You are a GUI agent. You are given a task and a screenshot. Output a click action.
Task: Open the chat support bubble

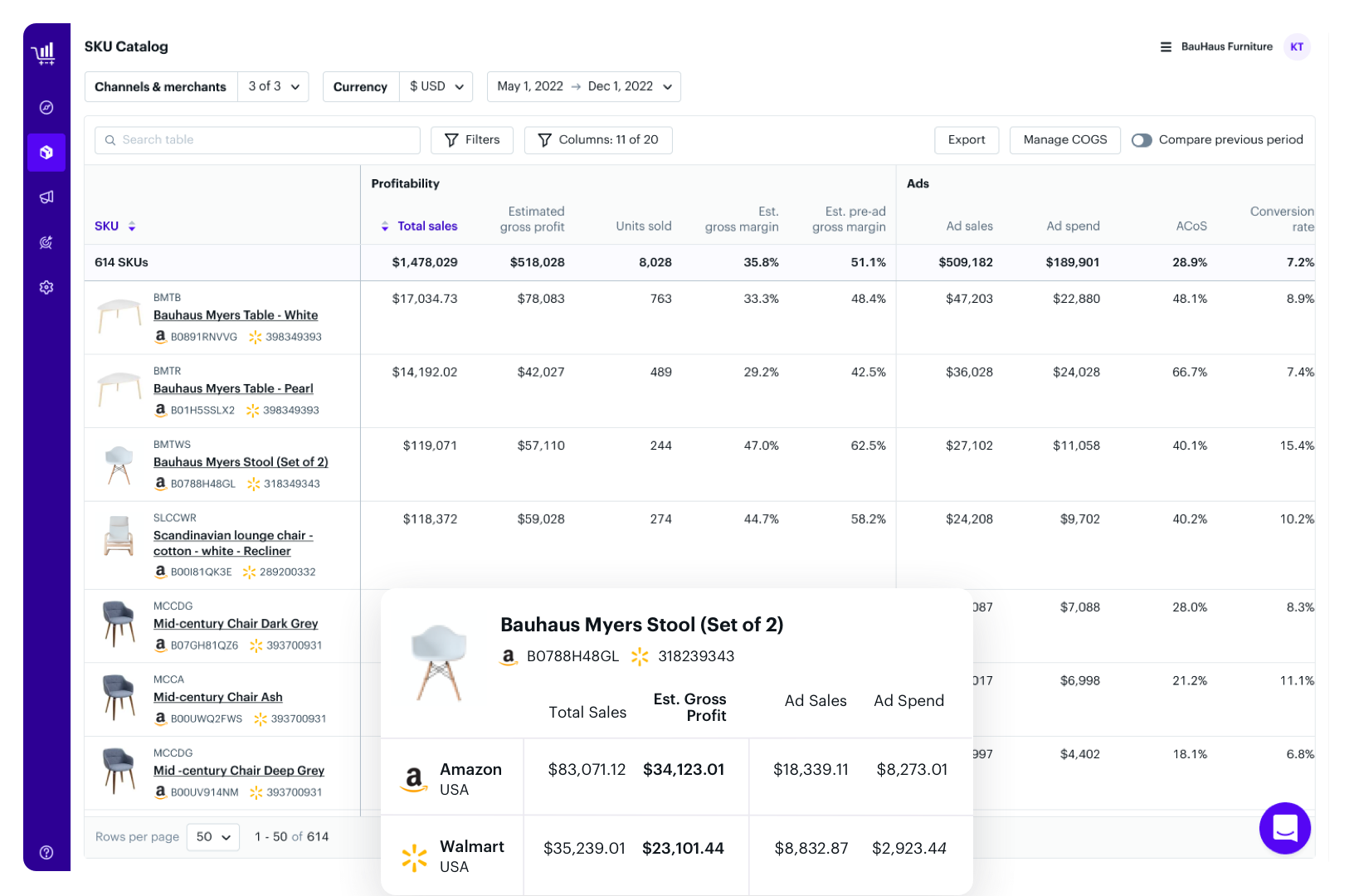coord(1284,828)
